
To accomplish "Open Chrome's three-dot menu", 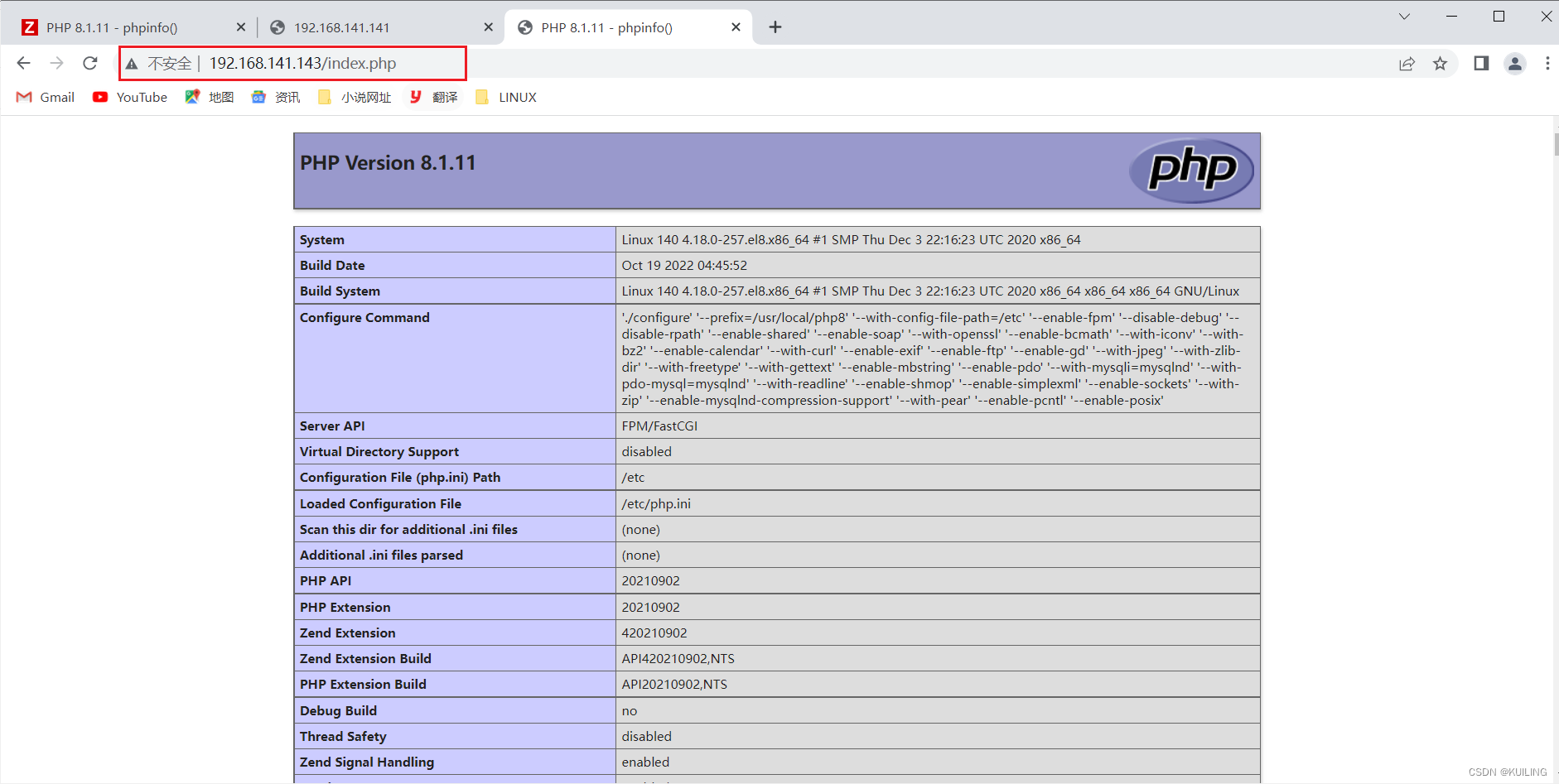I will (1547, 64).
